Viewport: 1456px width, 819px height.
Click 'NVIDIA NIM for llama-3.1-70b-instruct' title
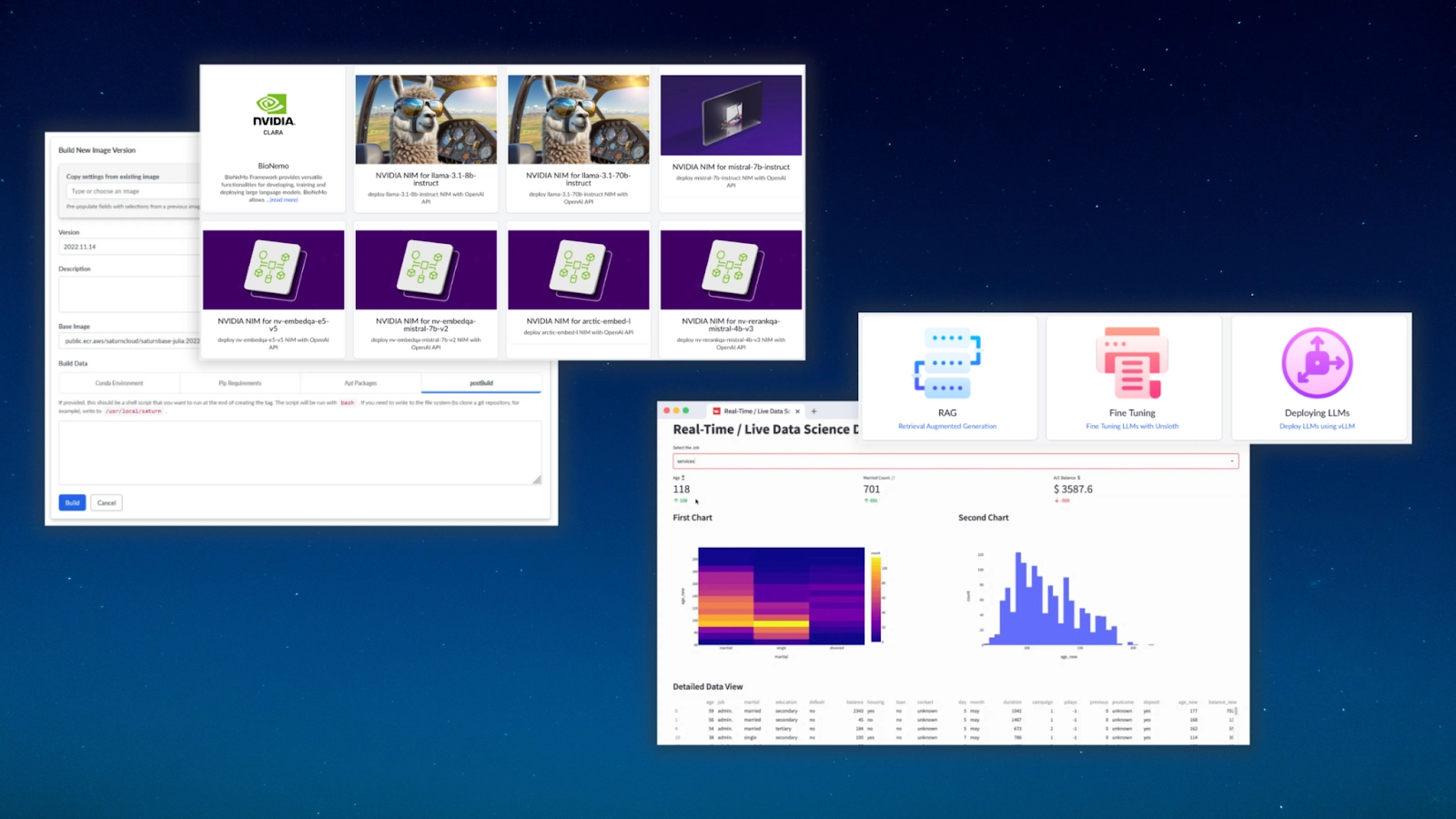coord(579,179)
